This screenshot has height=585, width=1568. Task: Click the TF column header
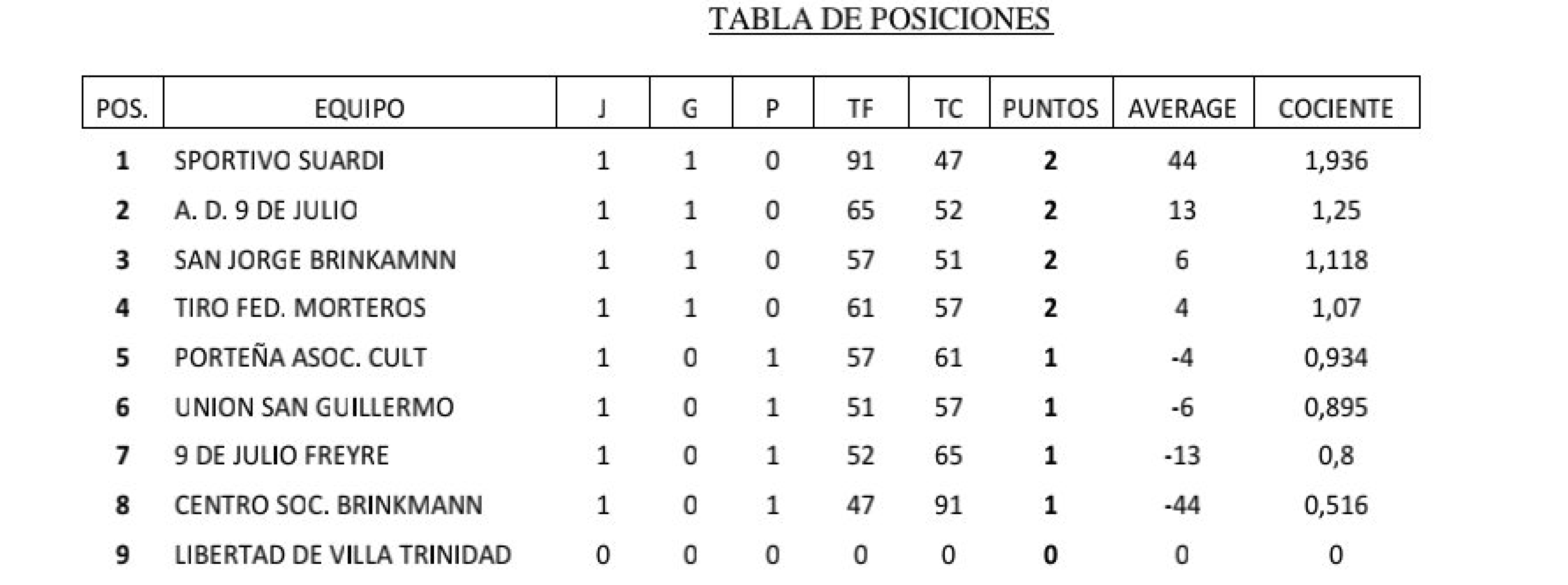860,109
